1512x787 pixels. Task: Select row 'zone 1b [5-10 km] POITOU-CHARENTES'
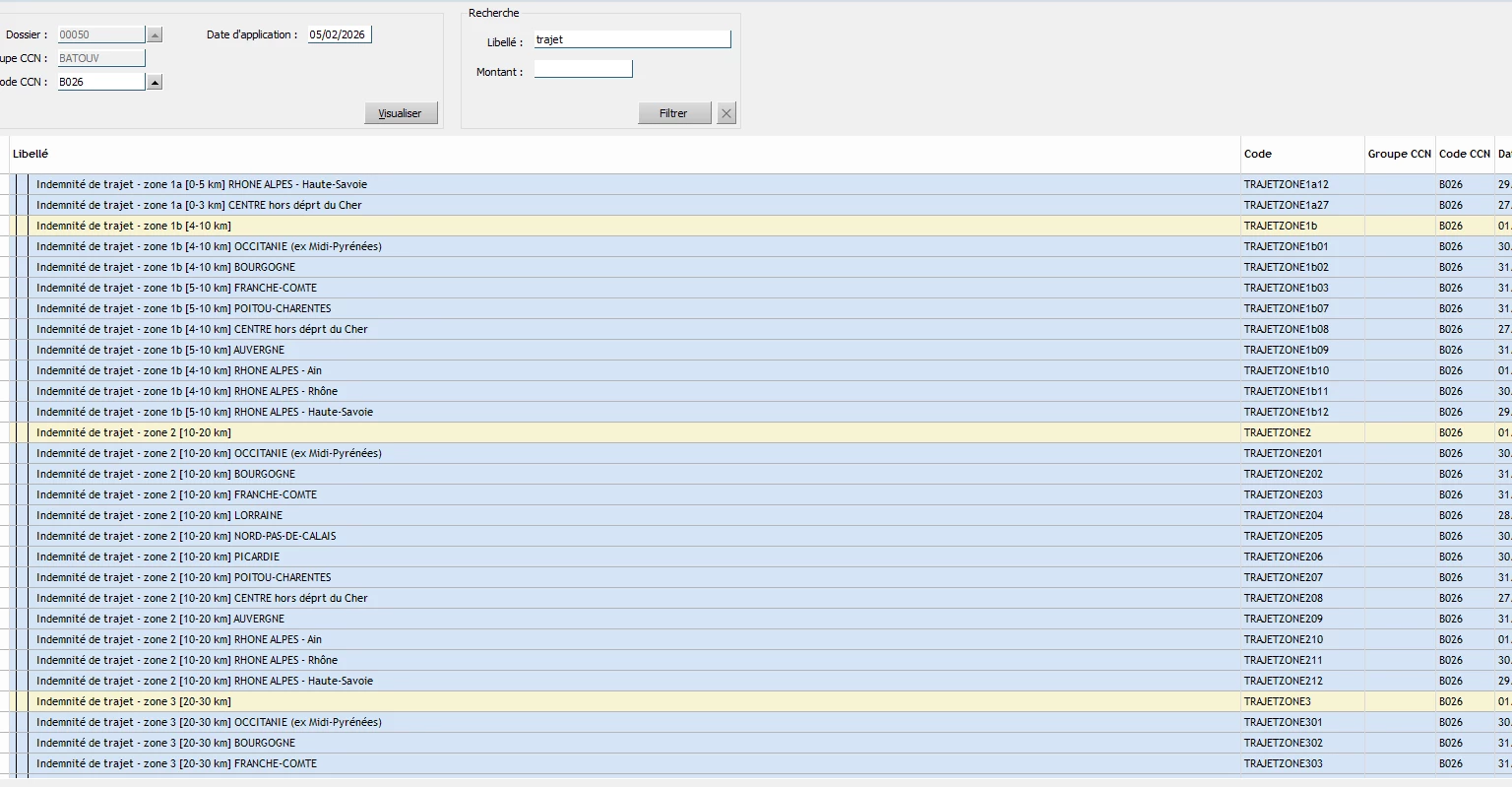(756, 308)
